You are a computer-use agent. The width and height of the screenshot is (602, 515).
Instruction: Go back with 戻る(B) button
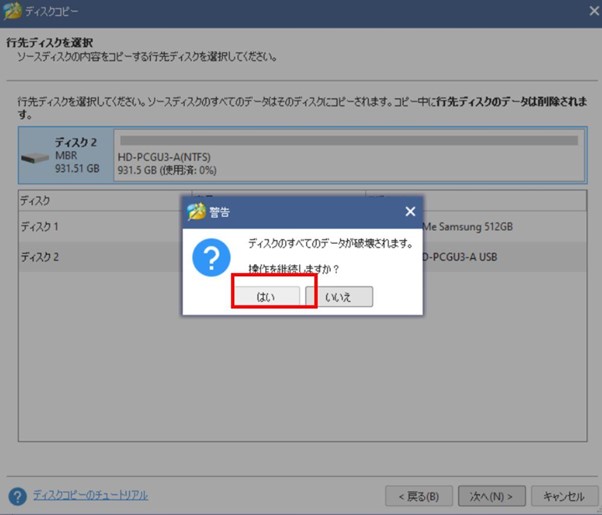tap(419, 496)
